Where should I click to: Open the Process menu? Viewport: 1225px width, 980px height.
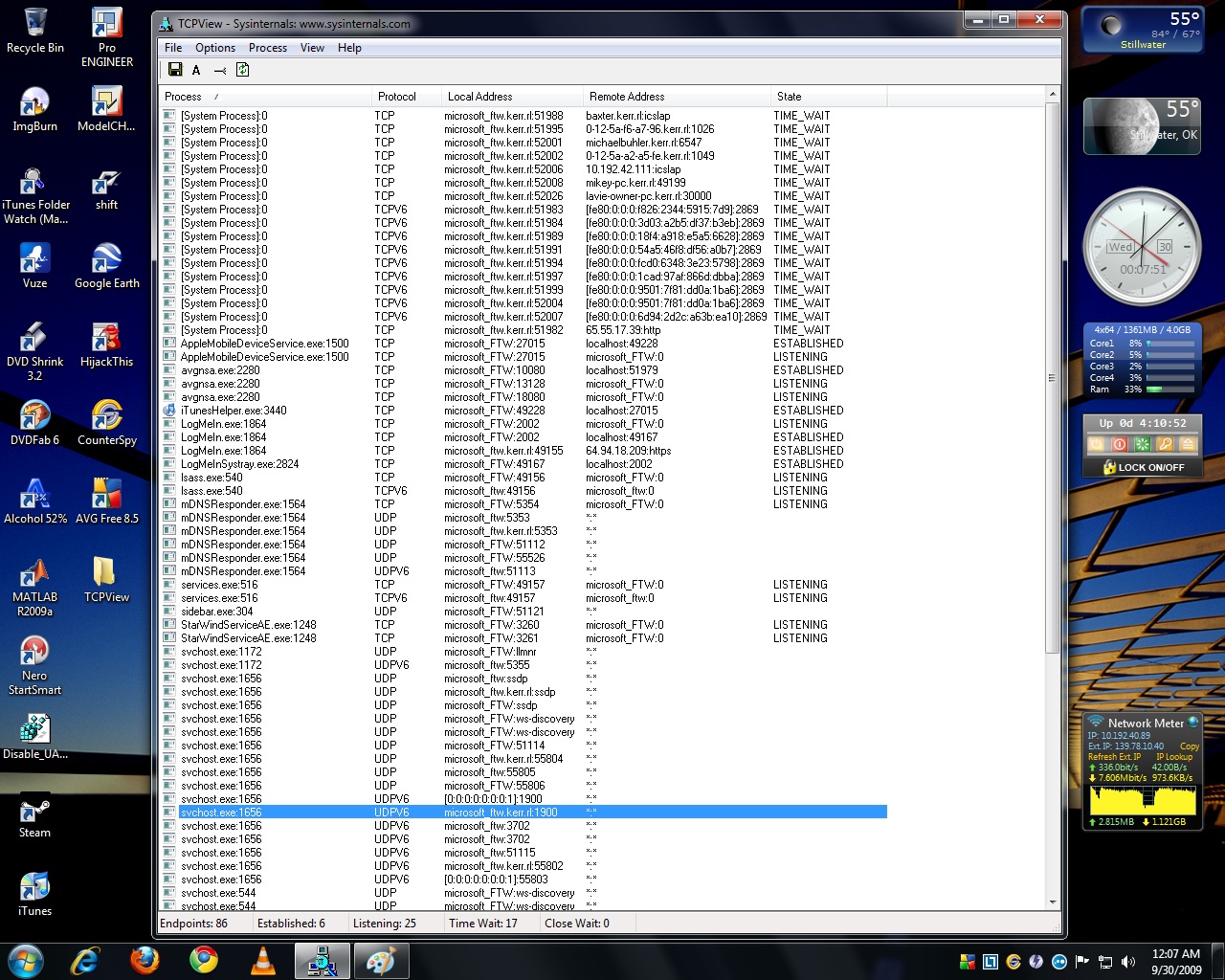pyautogui.click(x=268, y=47)
